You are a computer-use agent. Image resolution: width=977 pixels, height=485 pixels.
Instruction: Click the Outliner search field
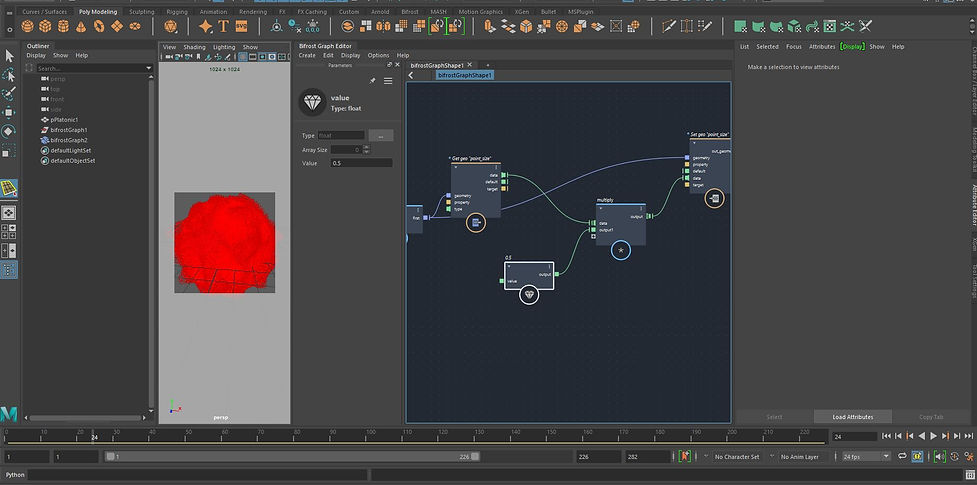click(93, 68)
